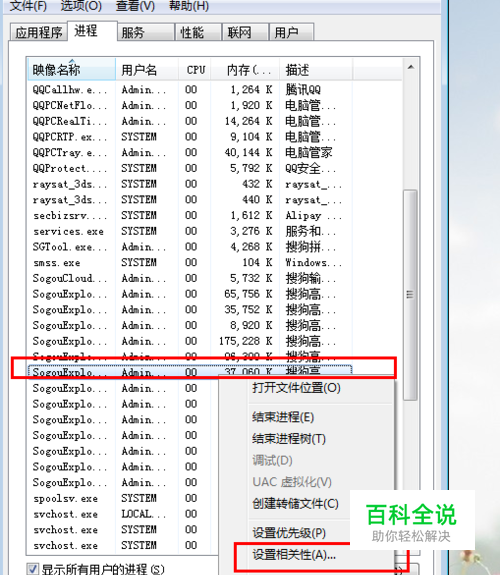Image resolution: width=500 pixels, height=575 pixels.
Task: Open the 选项(O) menu
Action: [81, 6]
